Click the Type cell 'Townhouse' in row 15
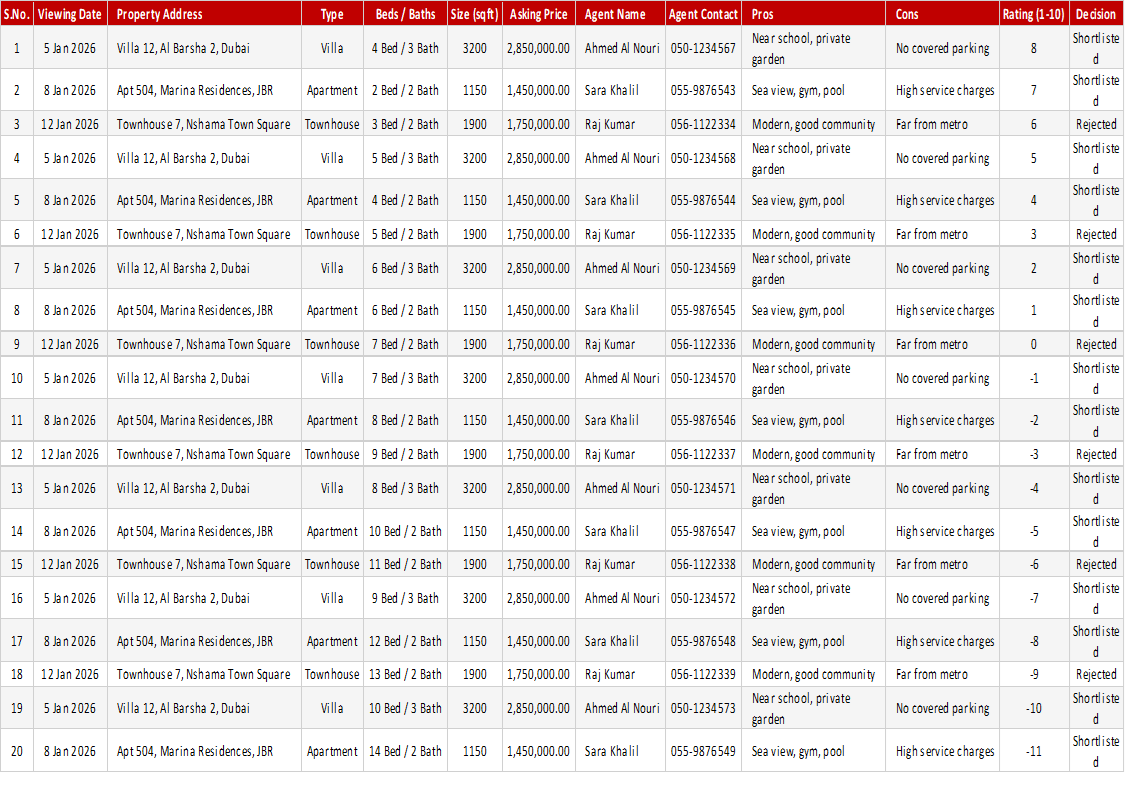The image size is (1125, 809). [331, 564]
